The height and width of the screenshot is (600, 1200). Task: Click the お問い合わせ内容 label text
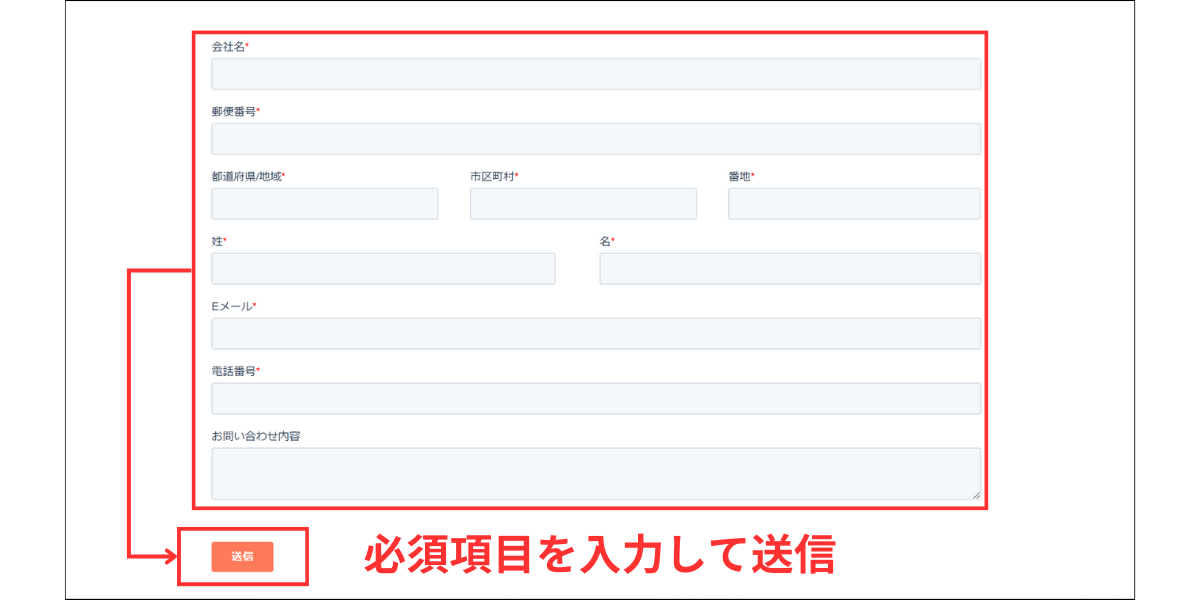point(256,437)
